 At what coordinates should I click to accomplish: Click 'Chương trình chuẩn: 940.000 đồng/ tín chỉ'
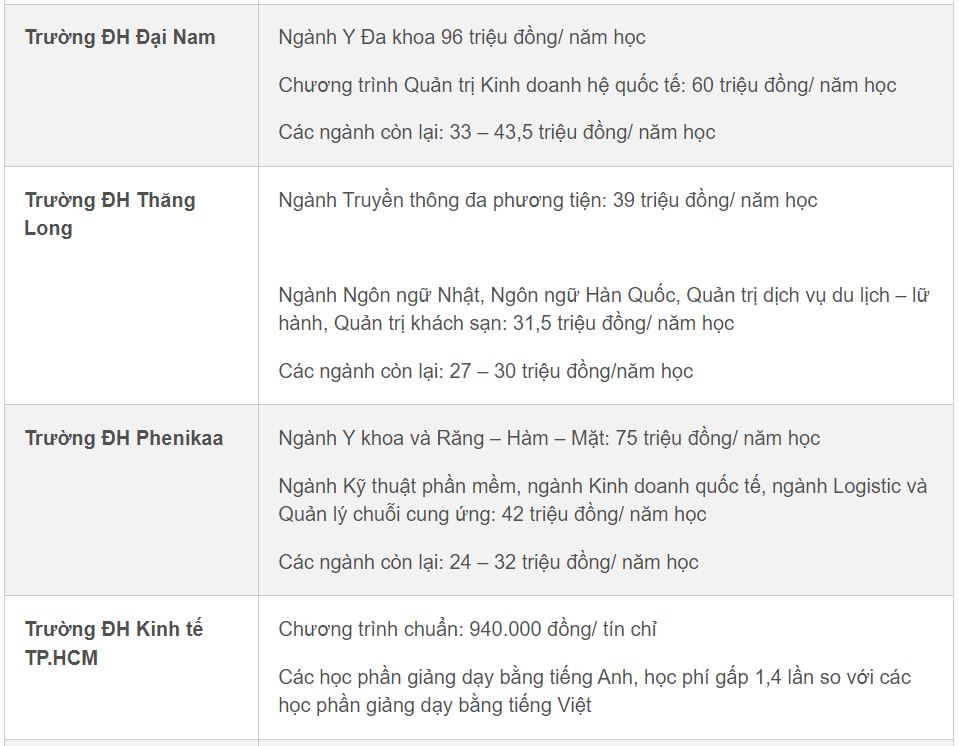(x=467, y=630)
